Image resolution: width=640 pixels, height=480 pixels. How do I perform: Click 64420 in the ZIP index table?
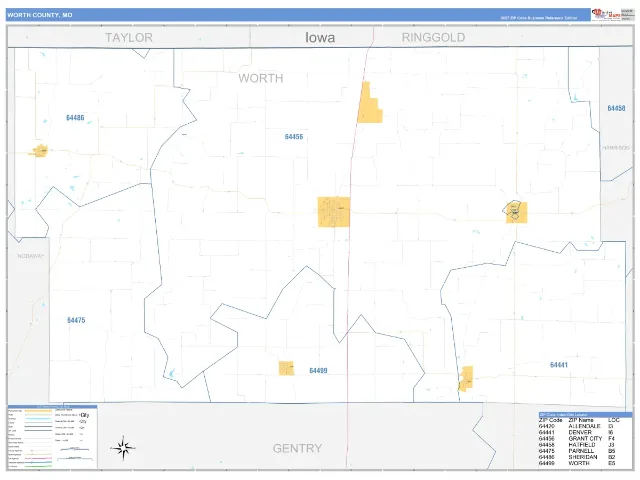point(547,426)
